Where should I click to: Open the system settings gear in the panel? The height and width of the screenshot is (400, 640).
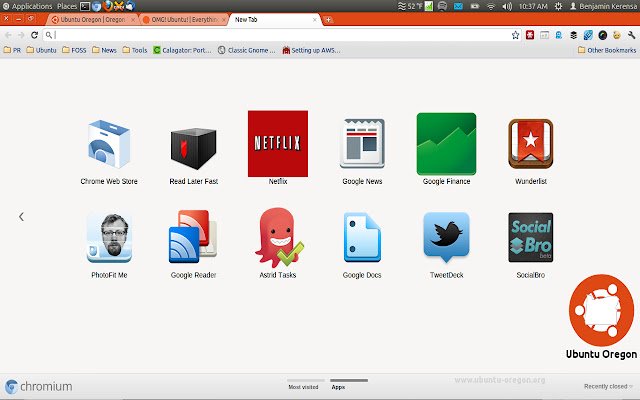point(558,6)
